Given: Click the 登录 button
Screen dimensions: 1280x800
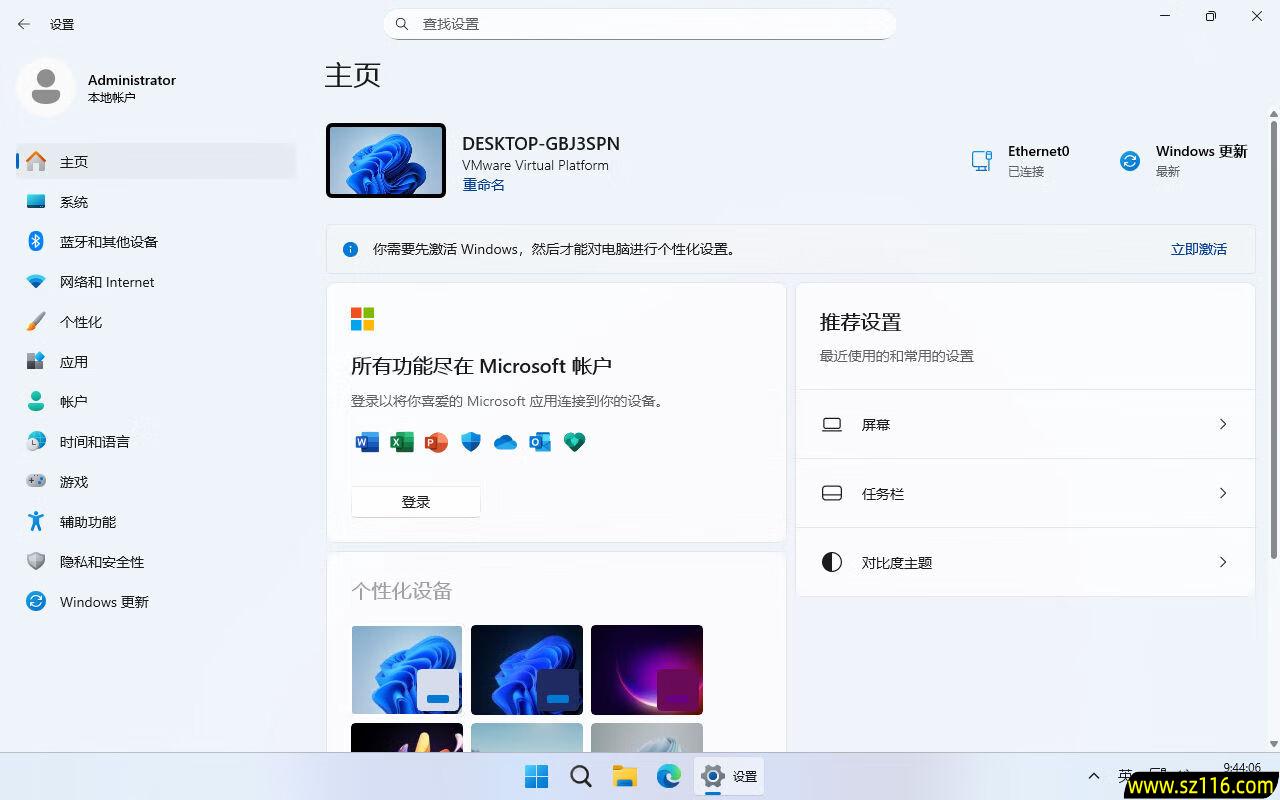Looking at the screenshot, I should click(x=415, y=501).
